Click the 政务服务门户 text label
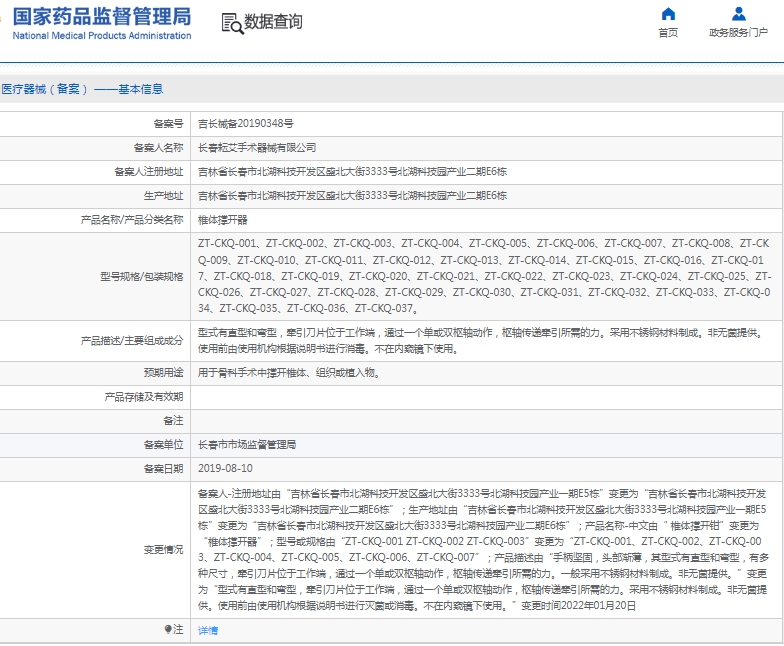Screen dimensions: 784x646 [x=738, y=32]
